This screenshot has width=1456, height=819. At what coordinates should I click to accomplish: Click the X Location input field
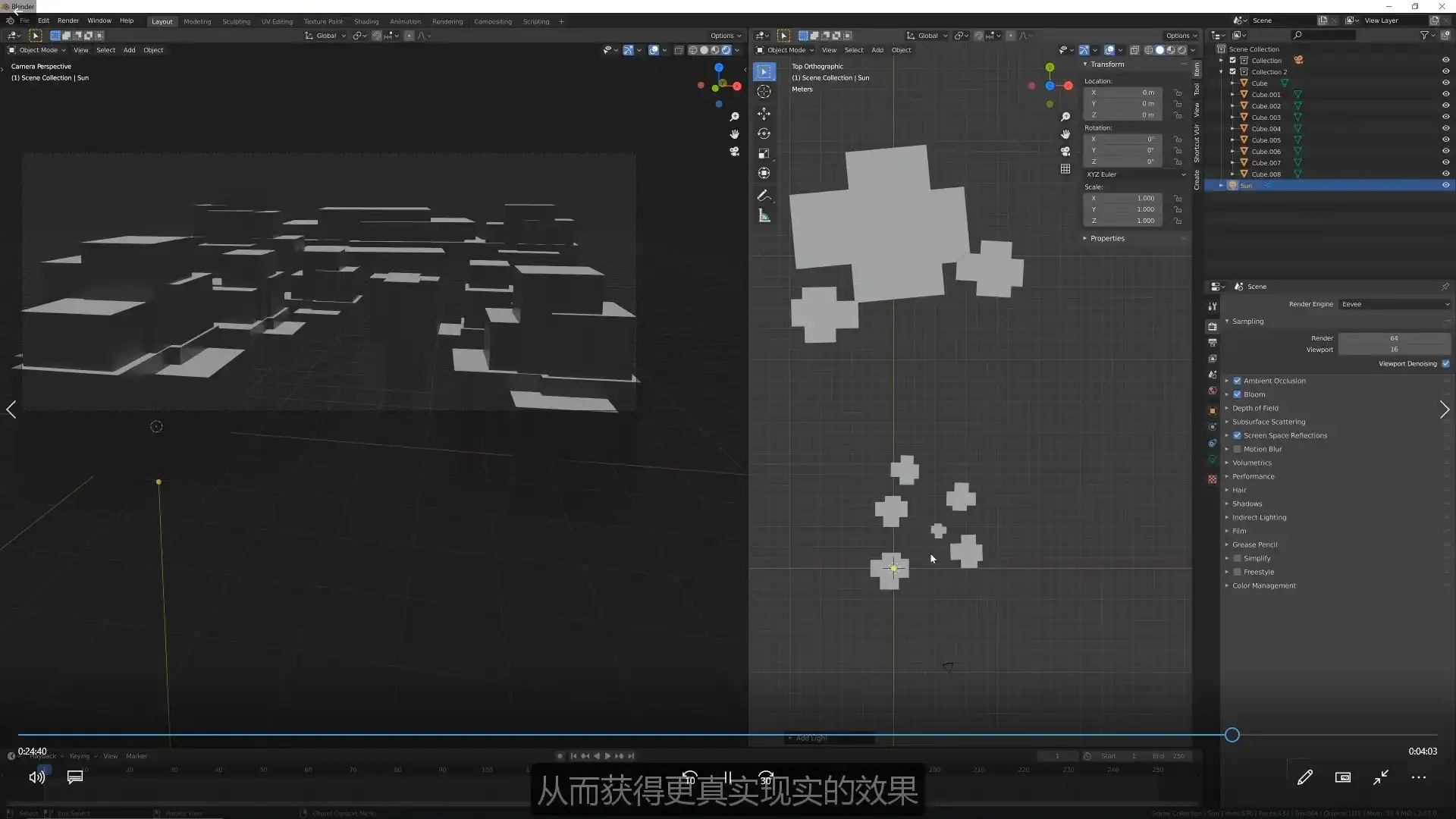1124,92
